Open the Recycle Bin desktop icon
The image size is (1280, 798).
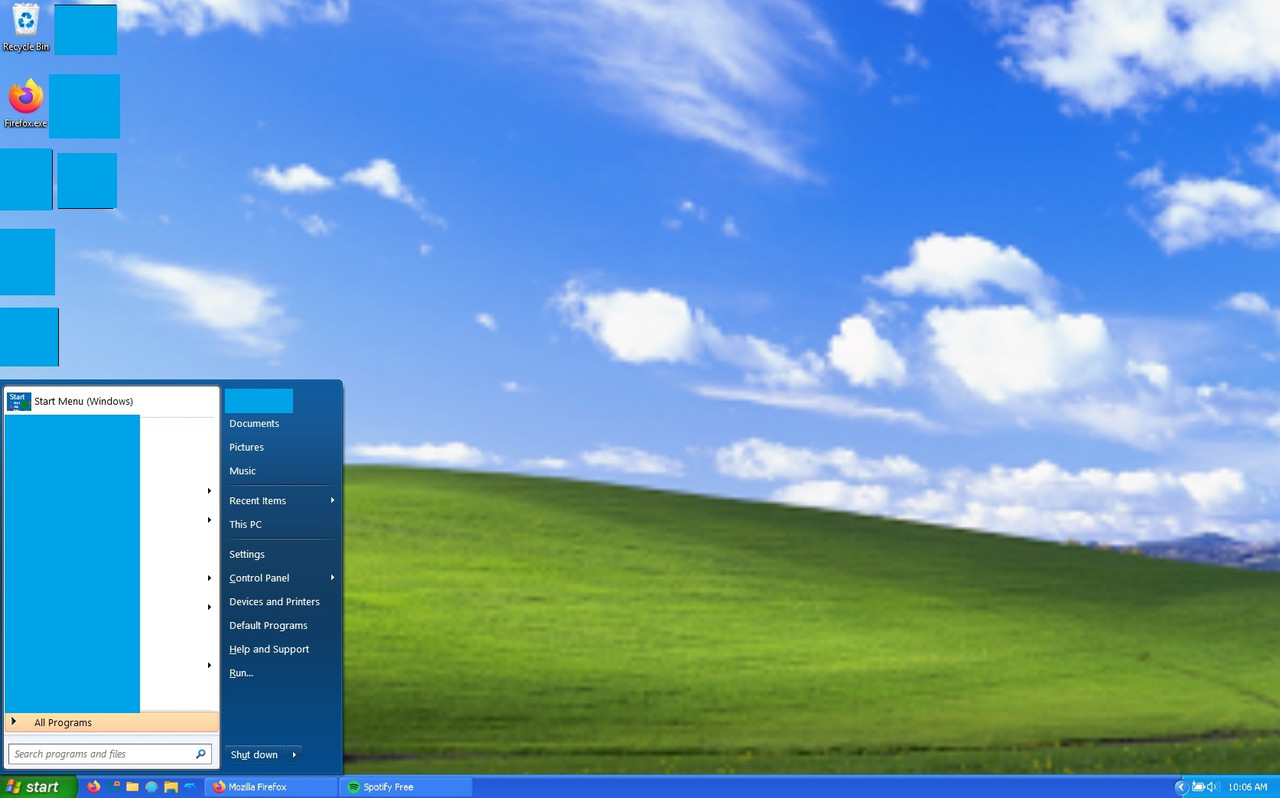pyautogui.click(x=26, y=28)
